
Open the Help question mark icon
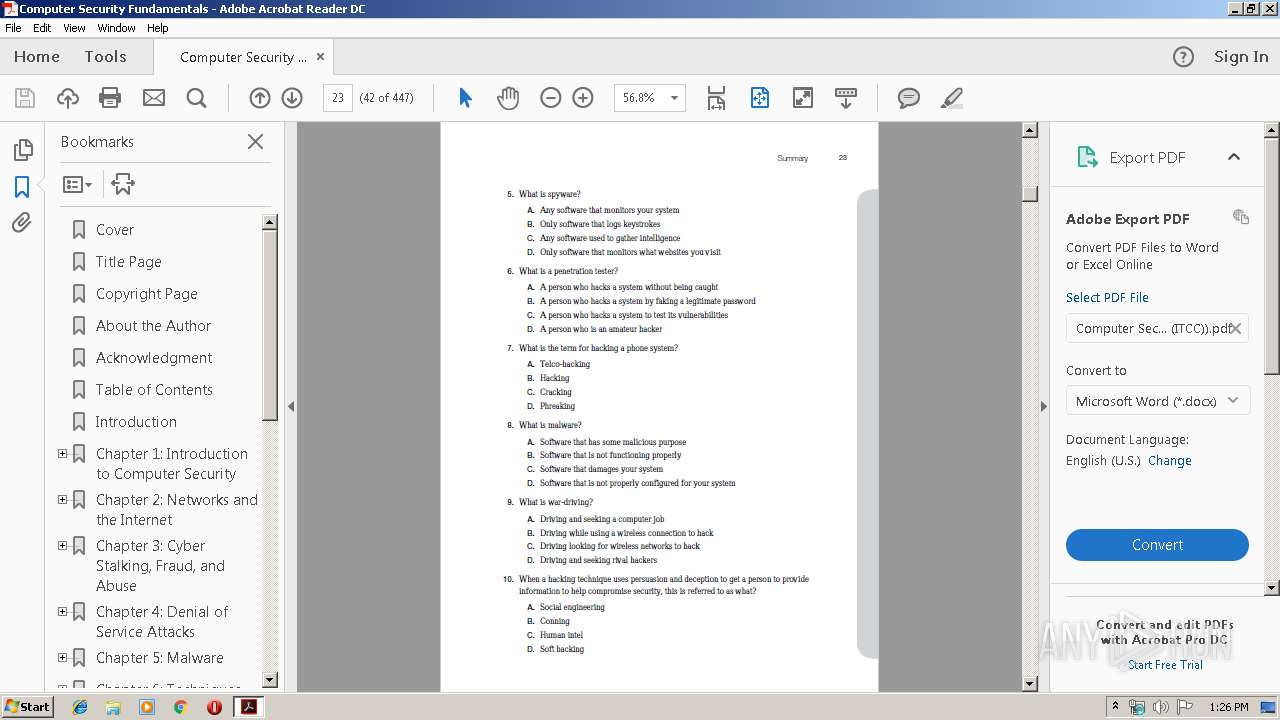[x=1183, y=57]
